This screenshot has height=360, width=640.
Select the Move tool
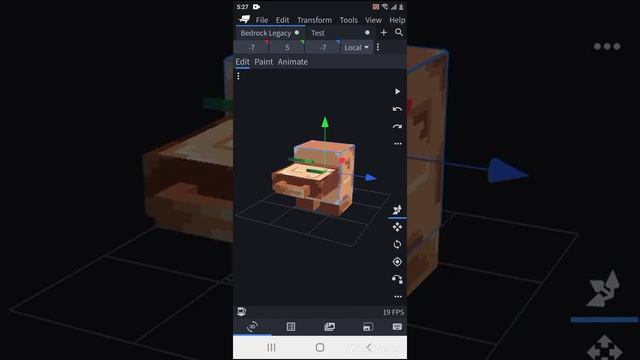click(x=397, y=227)
